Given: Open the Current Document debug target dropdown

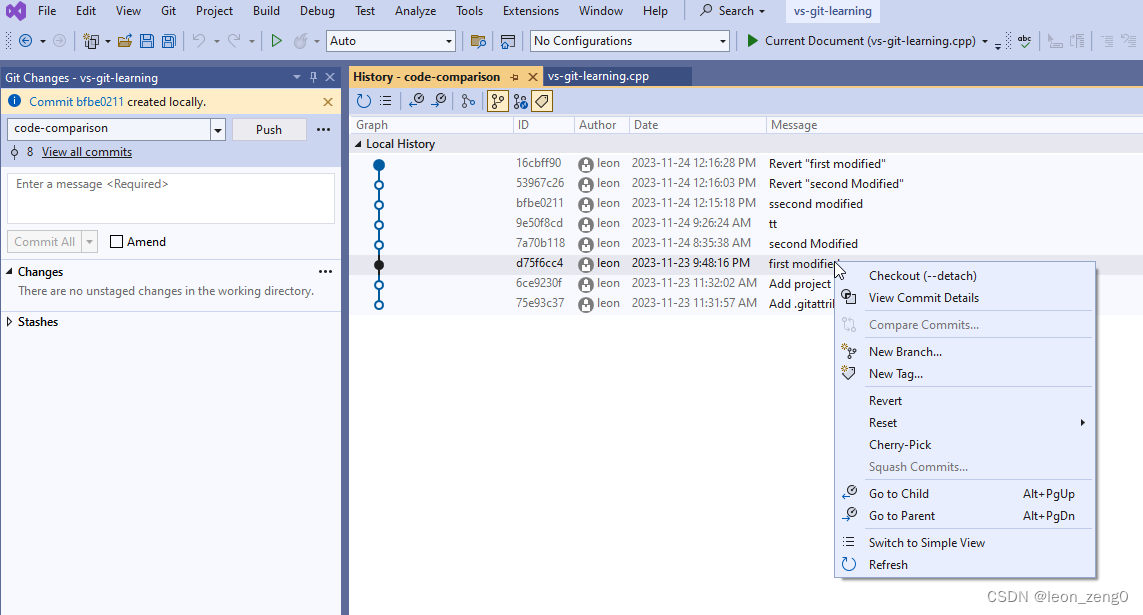Looking at the screenshot, I should [x=985, y=42].
